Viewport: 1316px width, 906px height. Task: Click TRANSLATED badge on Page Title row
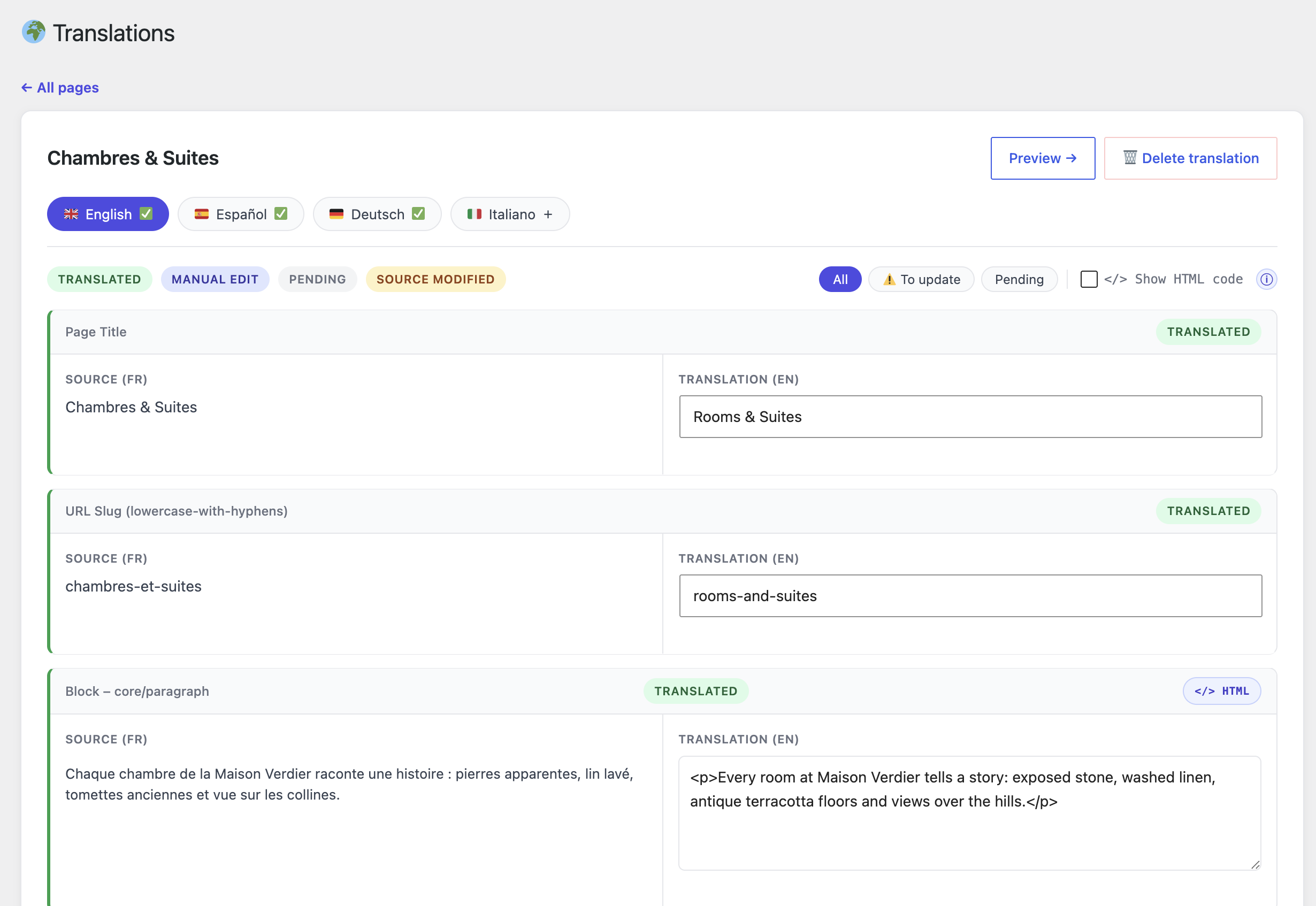click(x=1208, y=332)
